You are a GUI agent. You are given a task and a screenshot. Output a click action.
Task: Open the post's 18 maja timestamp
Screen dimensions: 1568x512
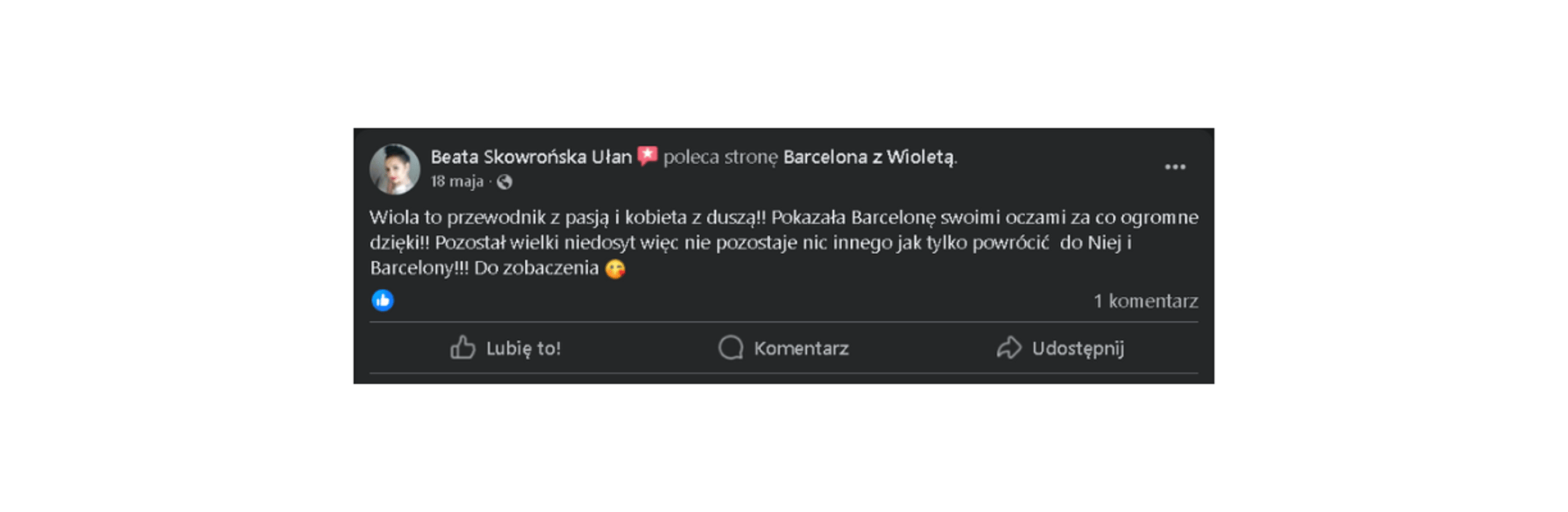pos(457,181)
